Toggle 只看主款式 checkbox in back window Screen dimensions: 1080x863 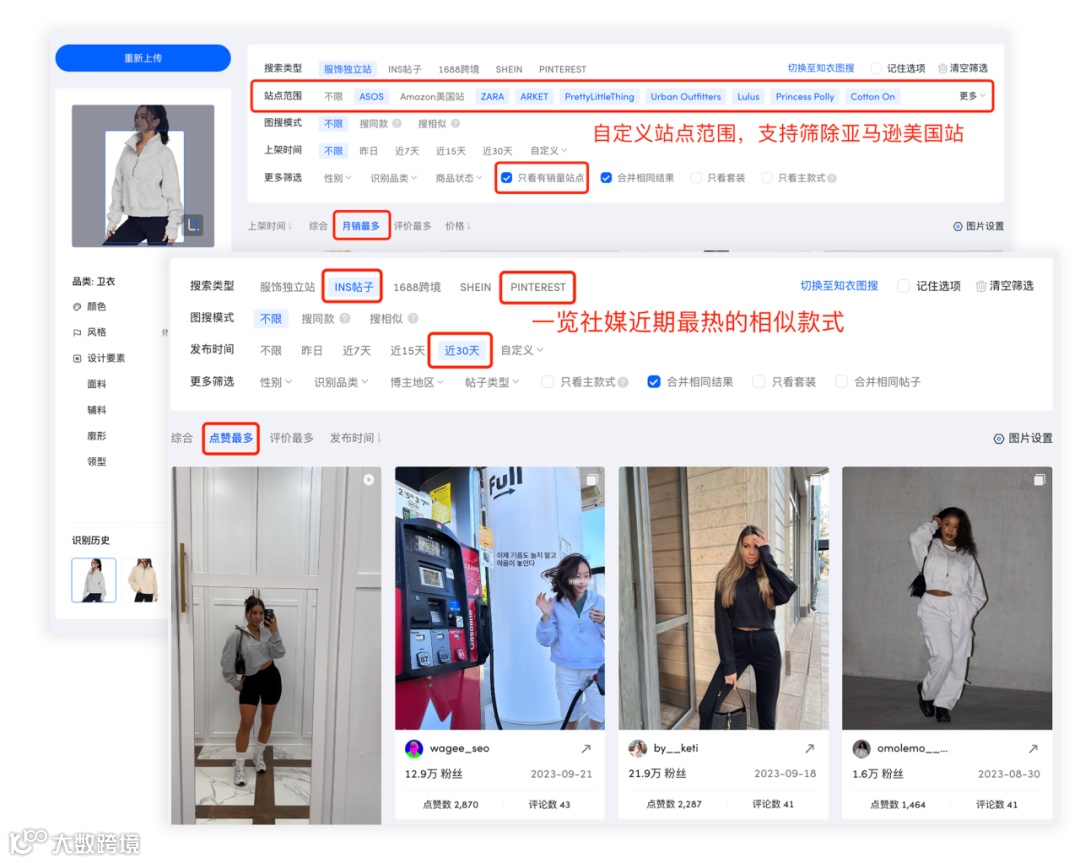[x=767, y=178]
